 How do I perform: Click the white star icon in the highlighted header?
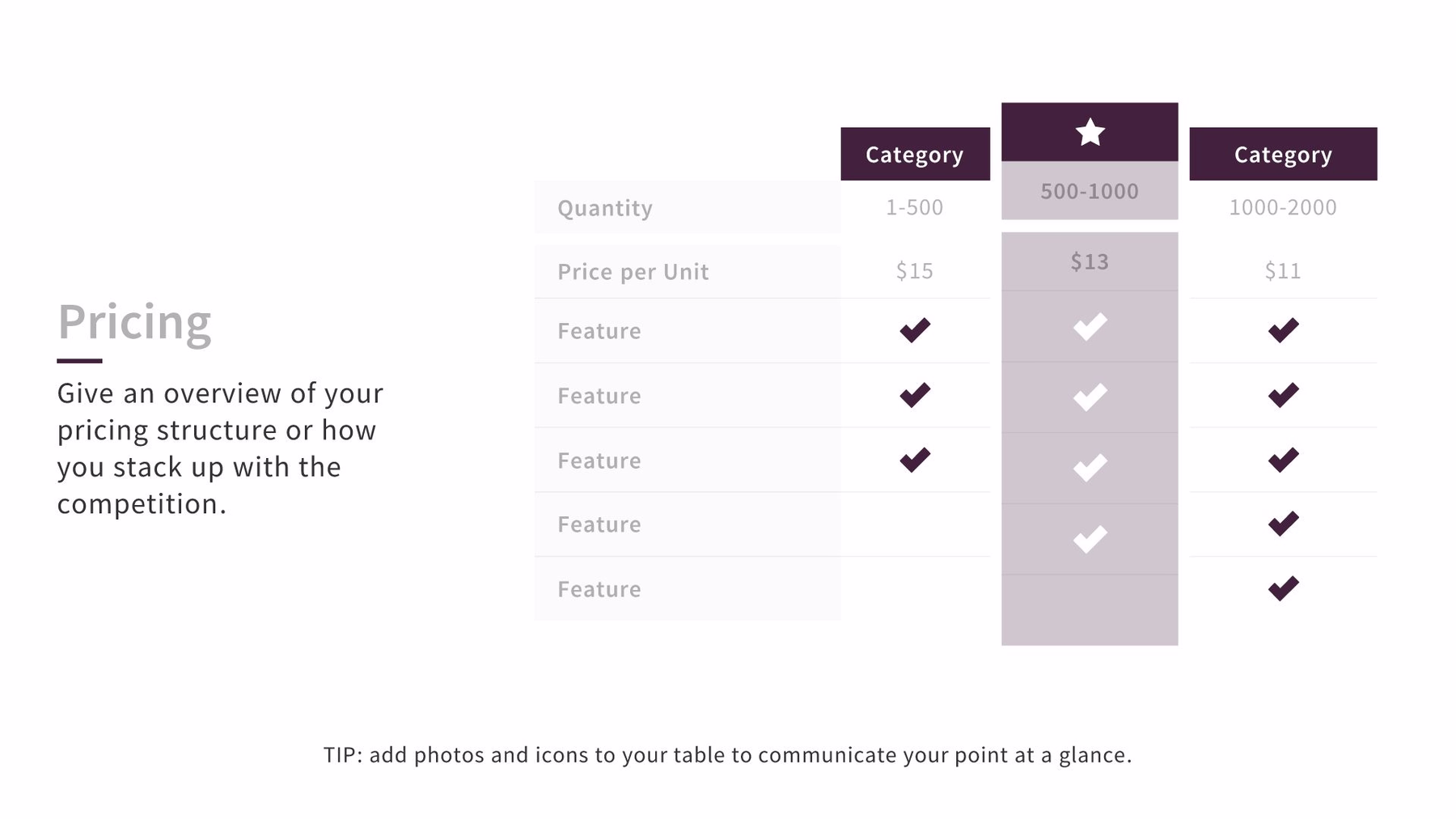coord(1090,133)
